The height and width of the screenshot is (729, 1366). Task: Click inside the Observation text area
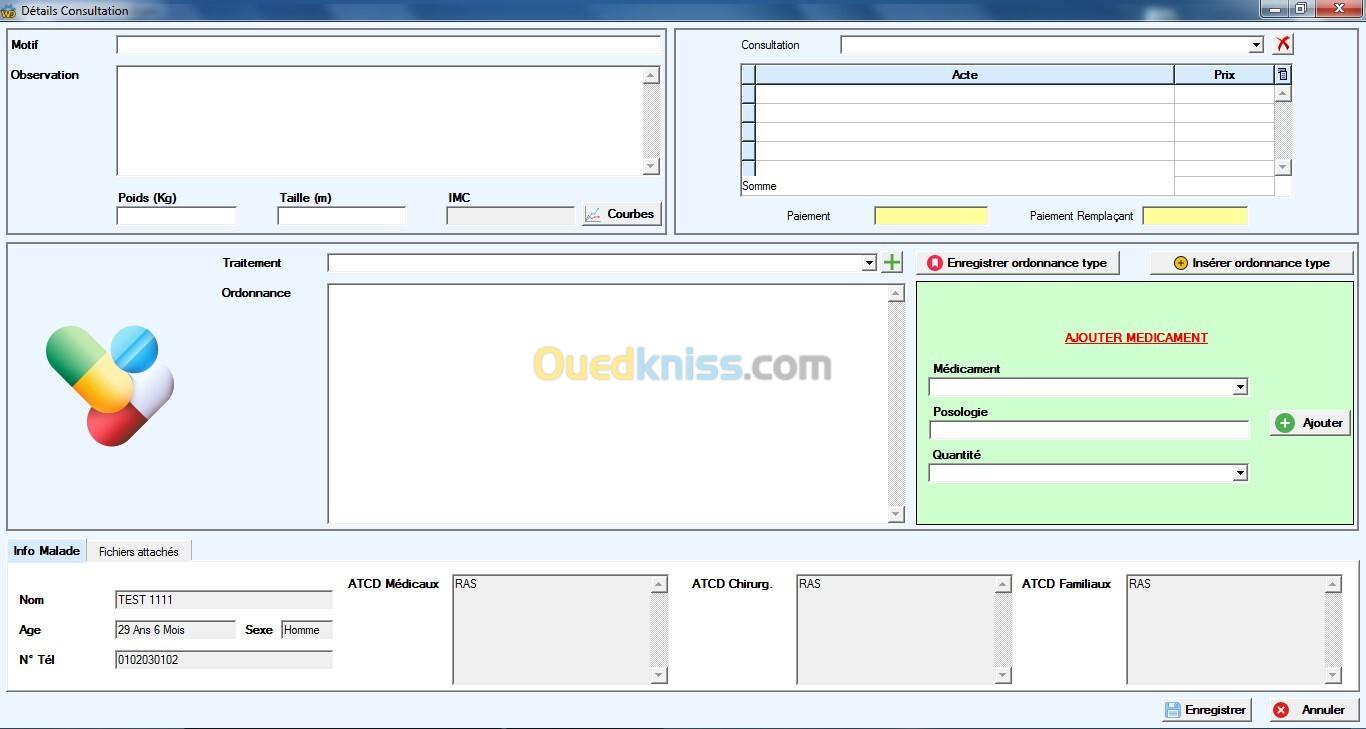(x=380, y=121)
